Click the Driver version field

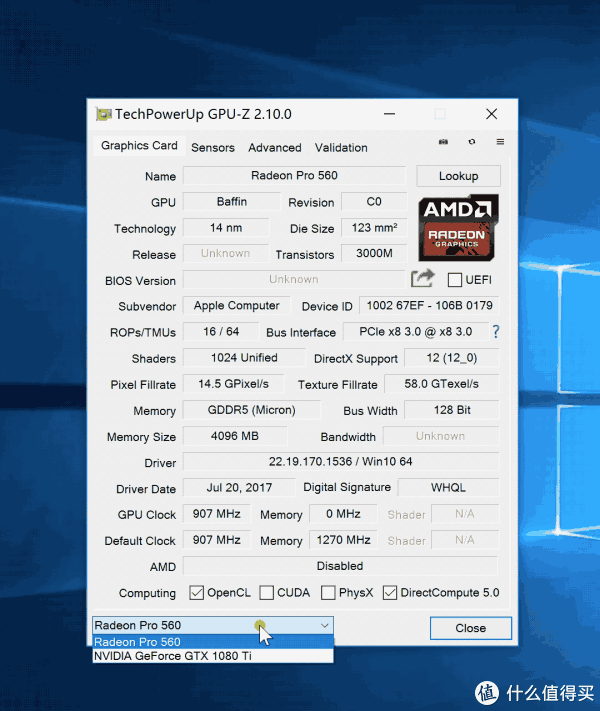click(341, 462)
